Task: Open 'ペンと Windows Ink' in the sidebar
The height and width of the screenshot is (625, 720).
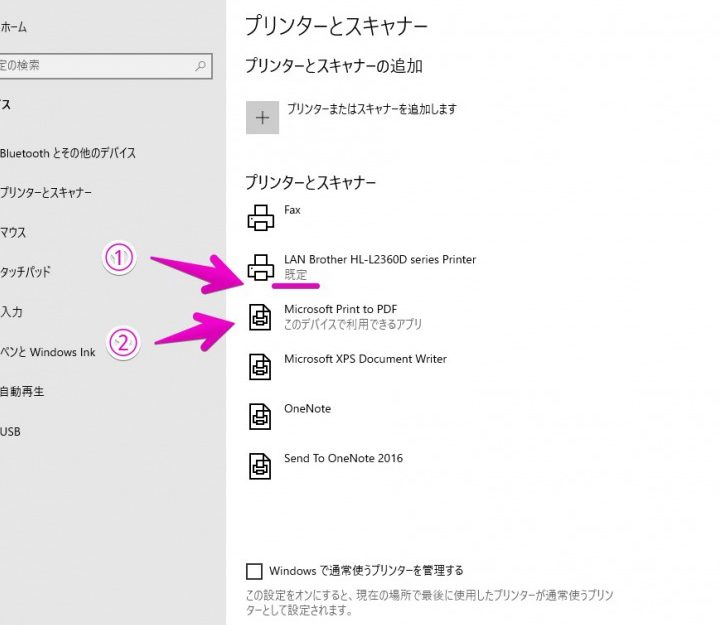Action: 48,352
